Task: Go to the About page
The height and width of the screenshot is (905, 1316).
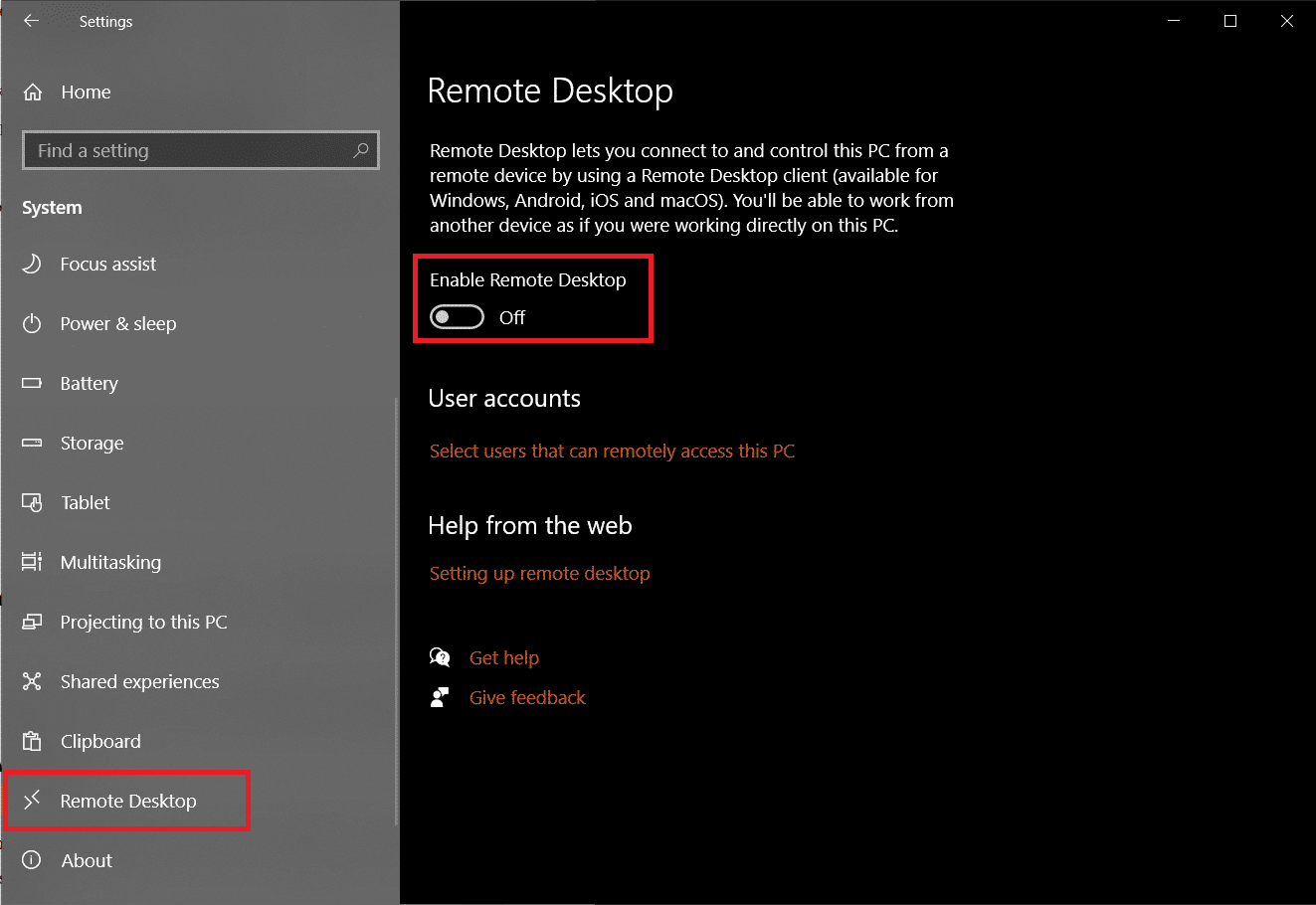Action: click(x=87, y=860)
